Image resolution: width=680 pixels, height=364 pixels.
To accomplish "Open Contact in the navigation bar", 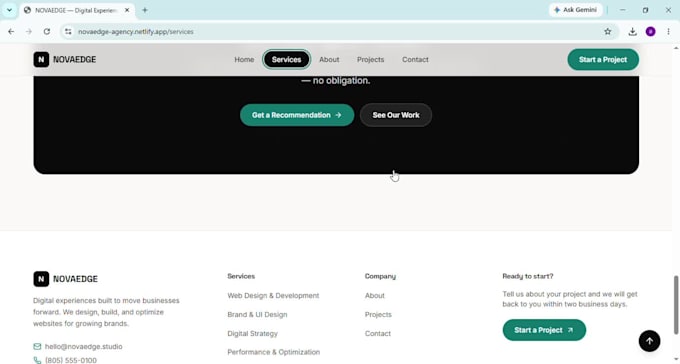I will 415,59.
